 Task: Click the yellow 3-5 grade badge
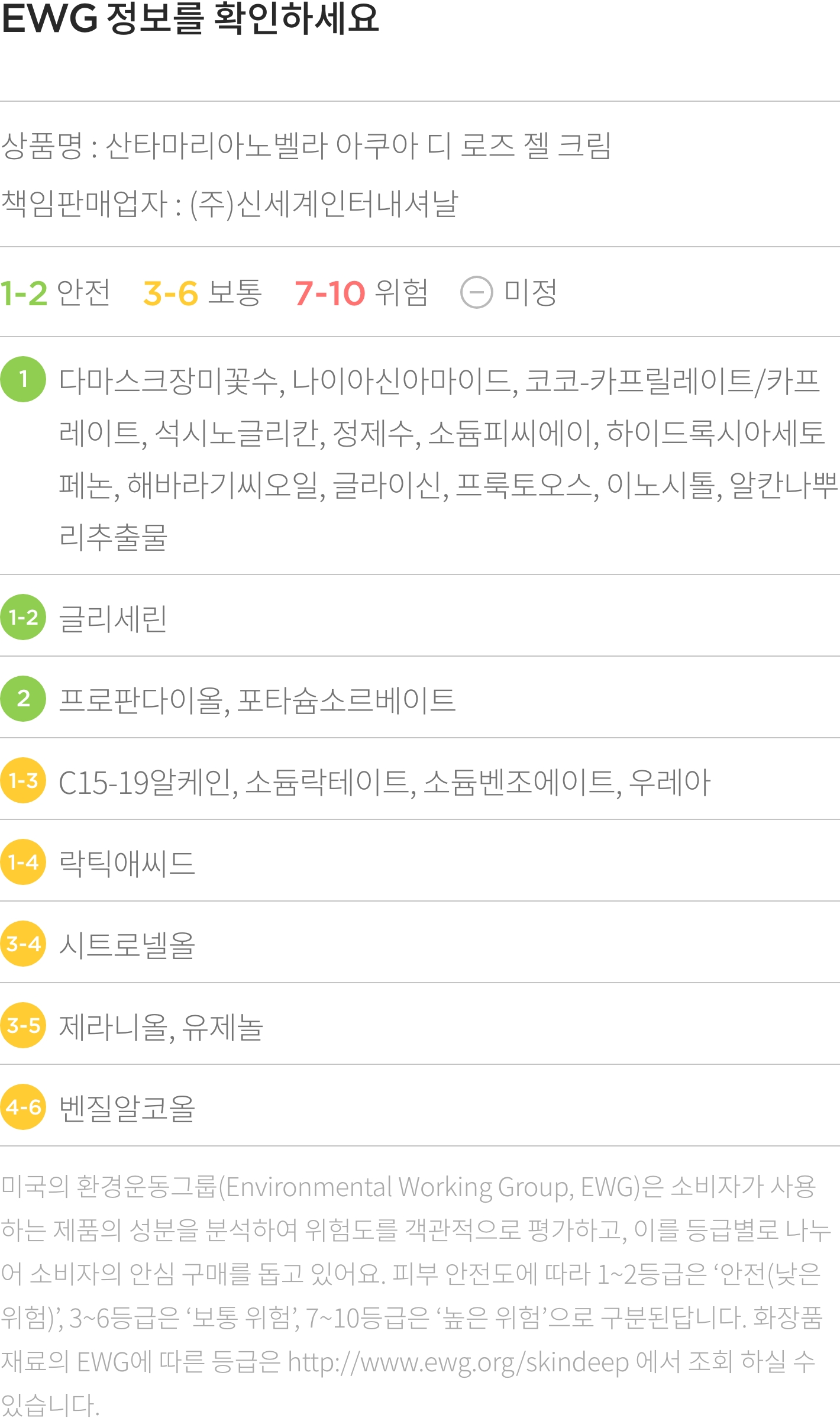[23, 1025]
